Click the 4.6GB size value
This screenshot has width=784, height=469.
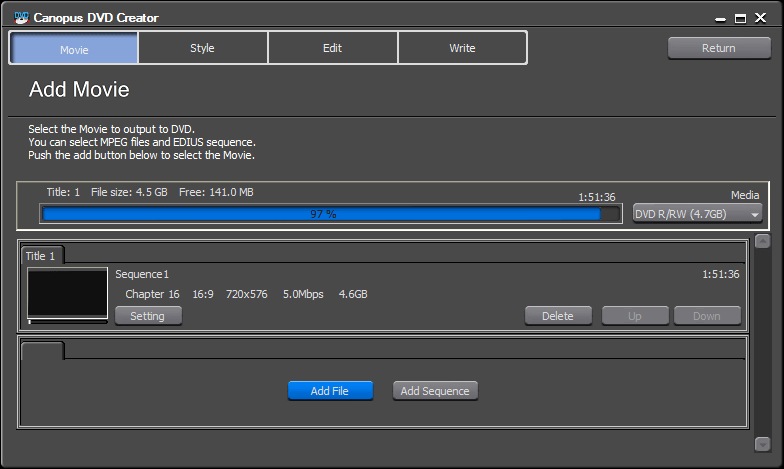click(x=353, y=294)
